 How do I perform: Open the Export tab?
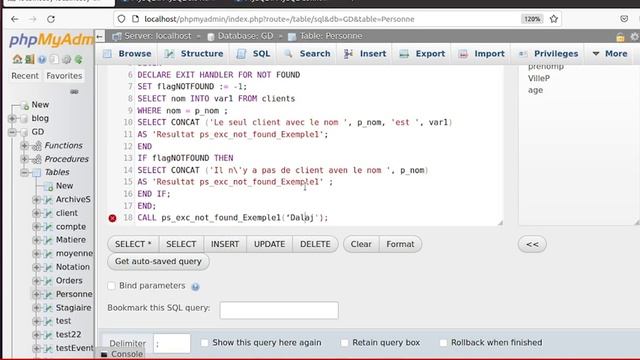(423, 54)
